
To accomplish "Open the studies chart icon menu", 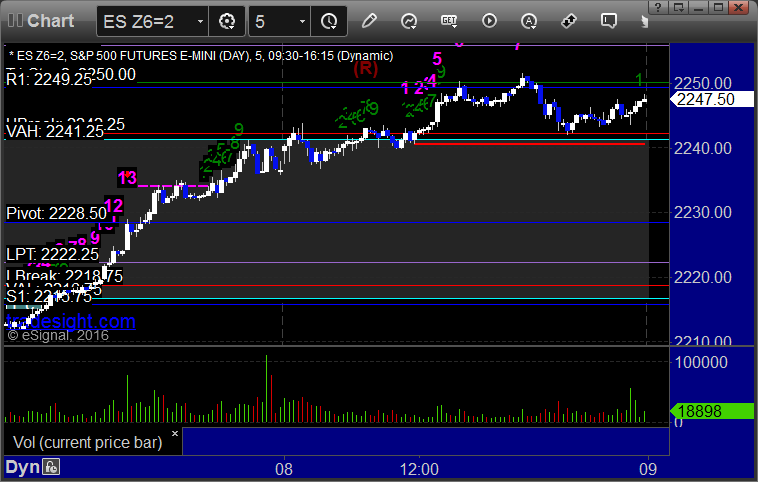I will tap(409, 21).
